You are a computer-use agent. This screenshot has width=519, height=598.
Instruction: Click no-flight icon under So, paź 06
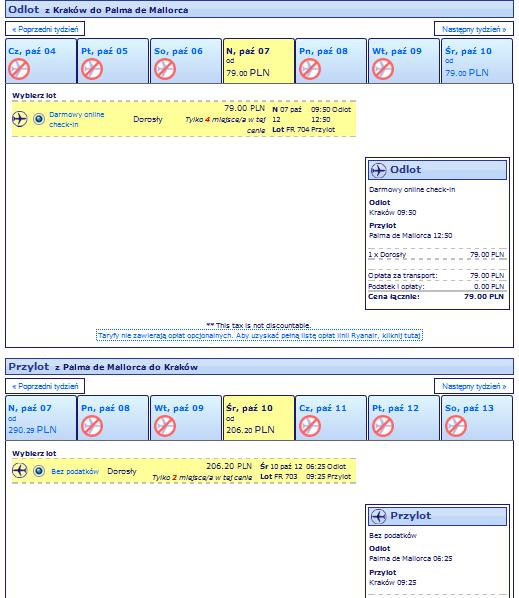(x=165, y=69)
